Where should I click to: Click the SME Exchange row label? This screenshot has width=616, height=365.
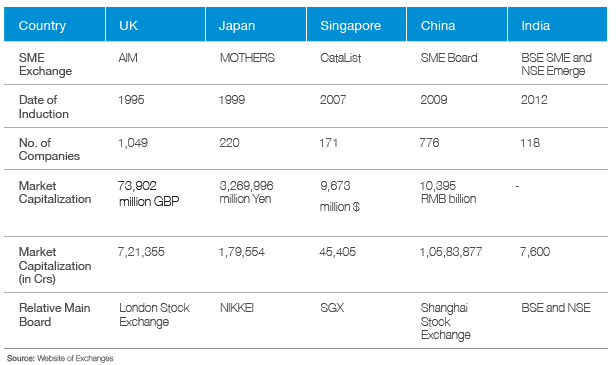coord(45,64)
